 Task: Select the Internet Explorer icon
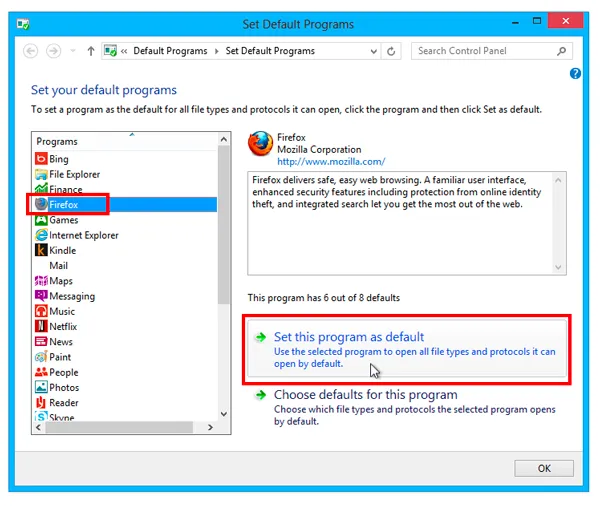click(41, 235)
